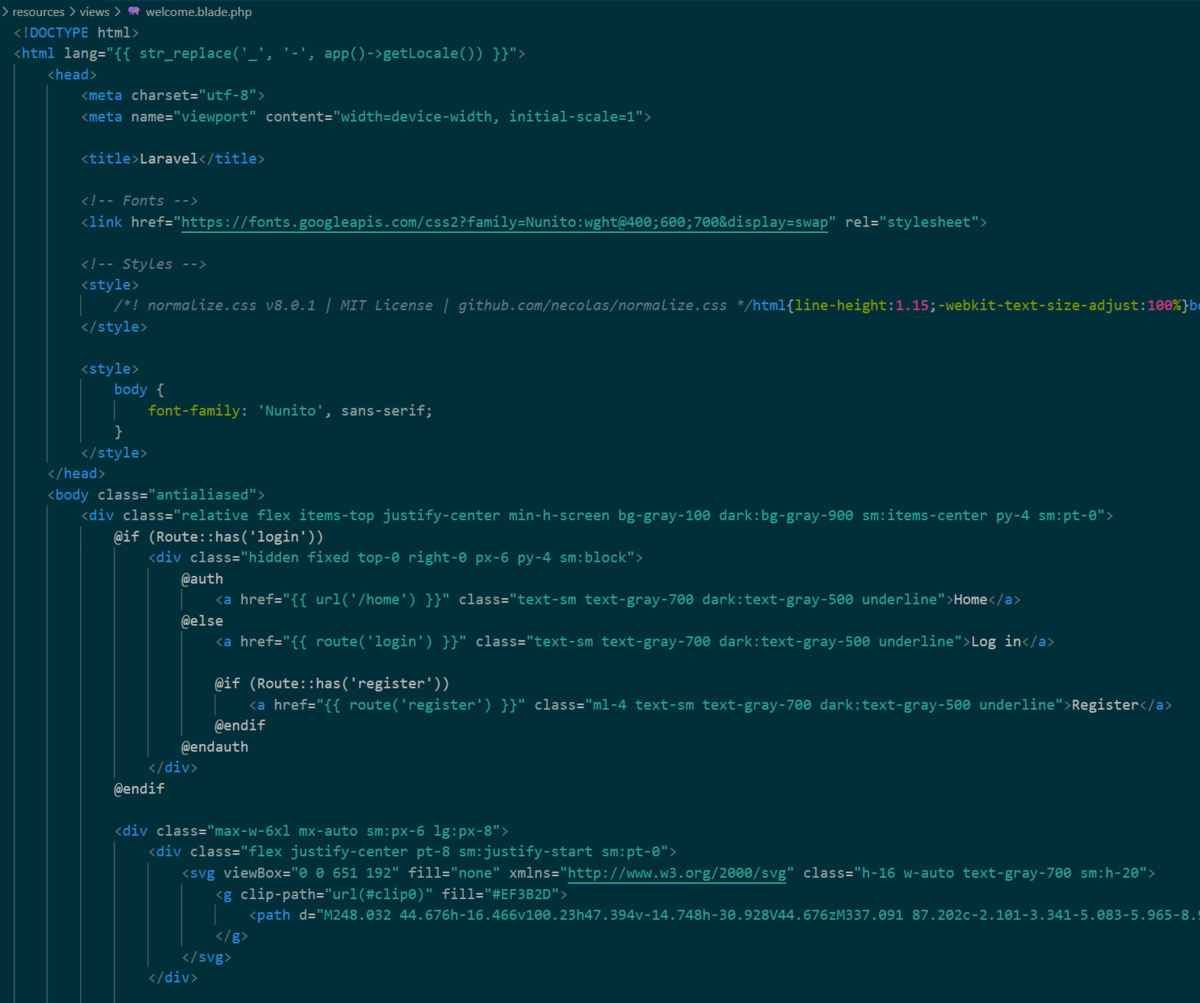The image size is (1200, 1003).
Task: Click the path d="M248.032" line
Action: (x=723, y=915)
